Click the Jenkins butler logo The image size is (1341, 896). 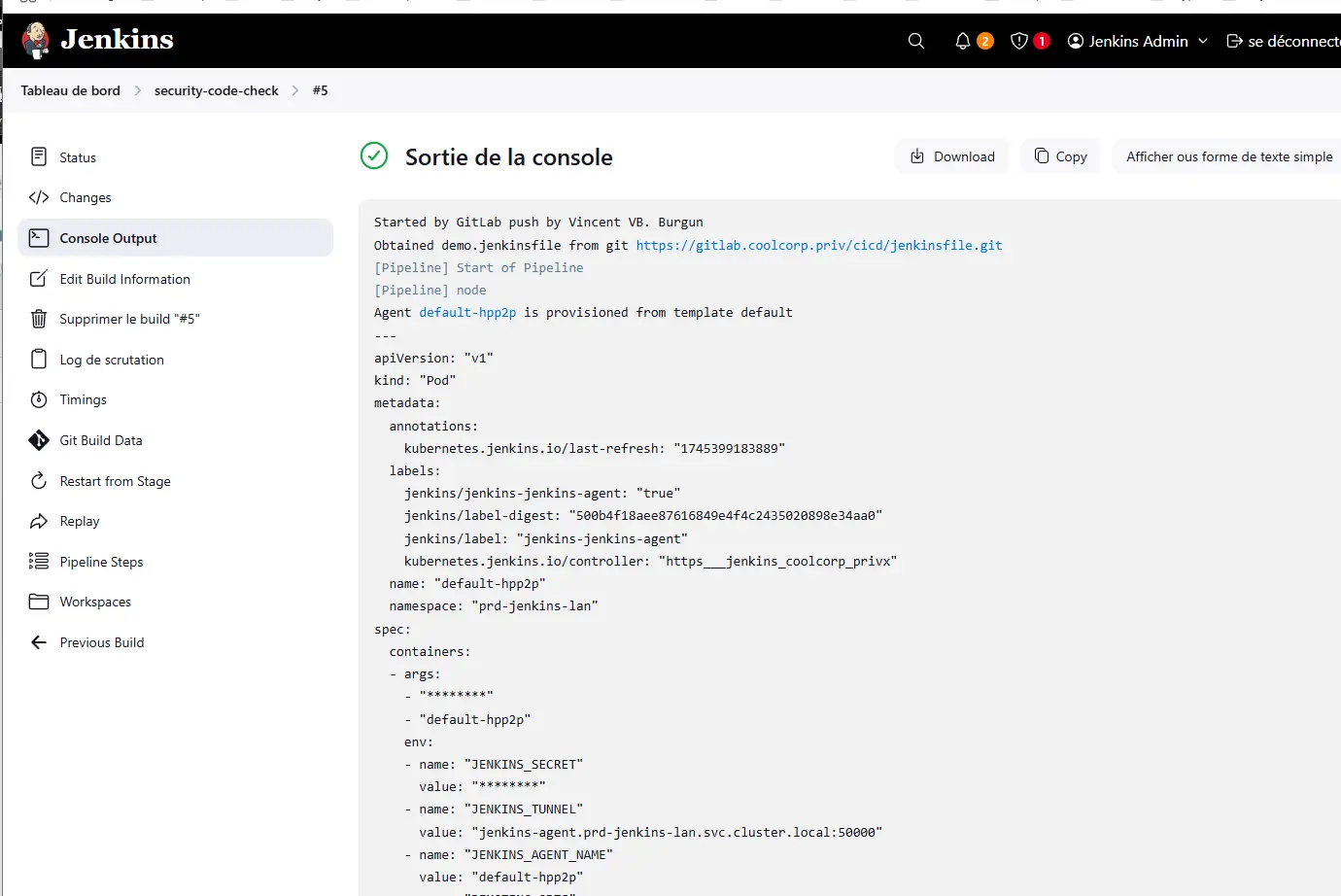point(36,40)
